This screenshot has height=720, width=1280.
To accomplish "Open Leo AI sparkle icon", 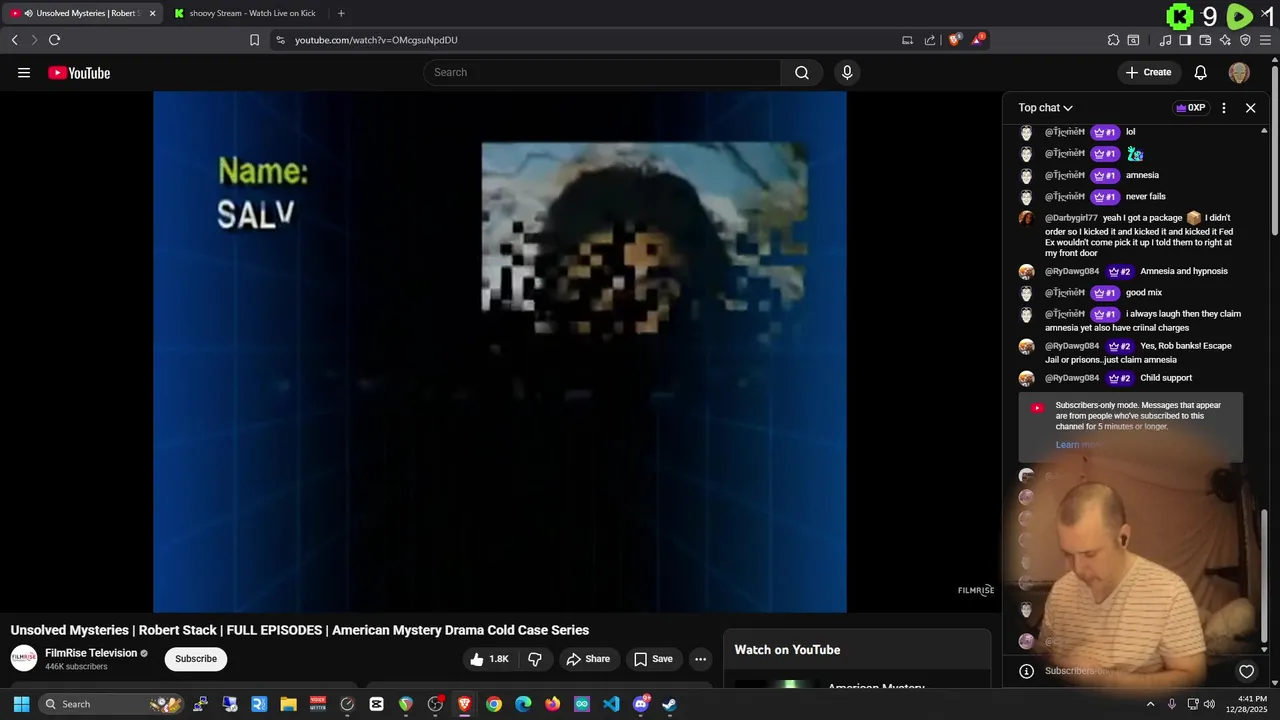I will click(x=1225, y=40).
